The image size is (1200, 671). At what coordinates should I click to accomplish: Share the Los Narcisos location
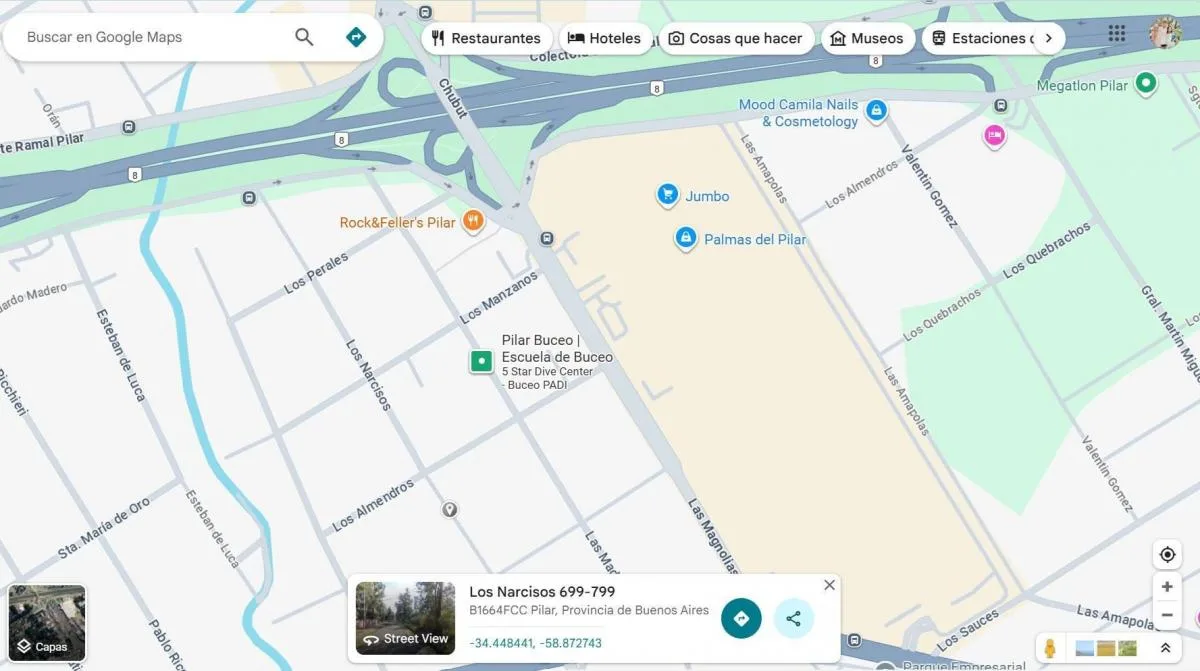794,618
